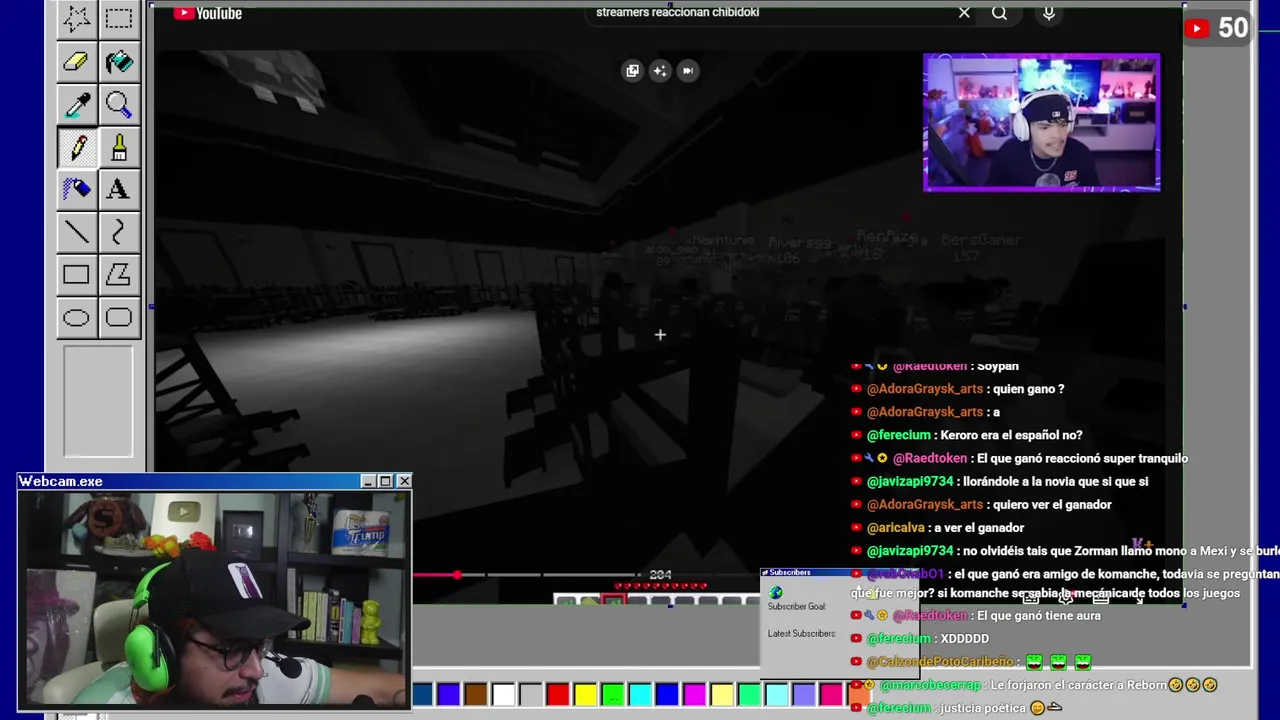Viewport: 1280px width, 720px height.
Task: Choose the Brush tool
Action: tap(119, 147)
